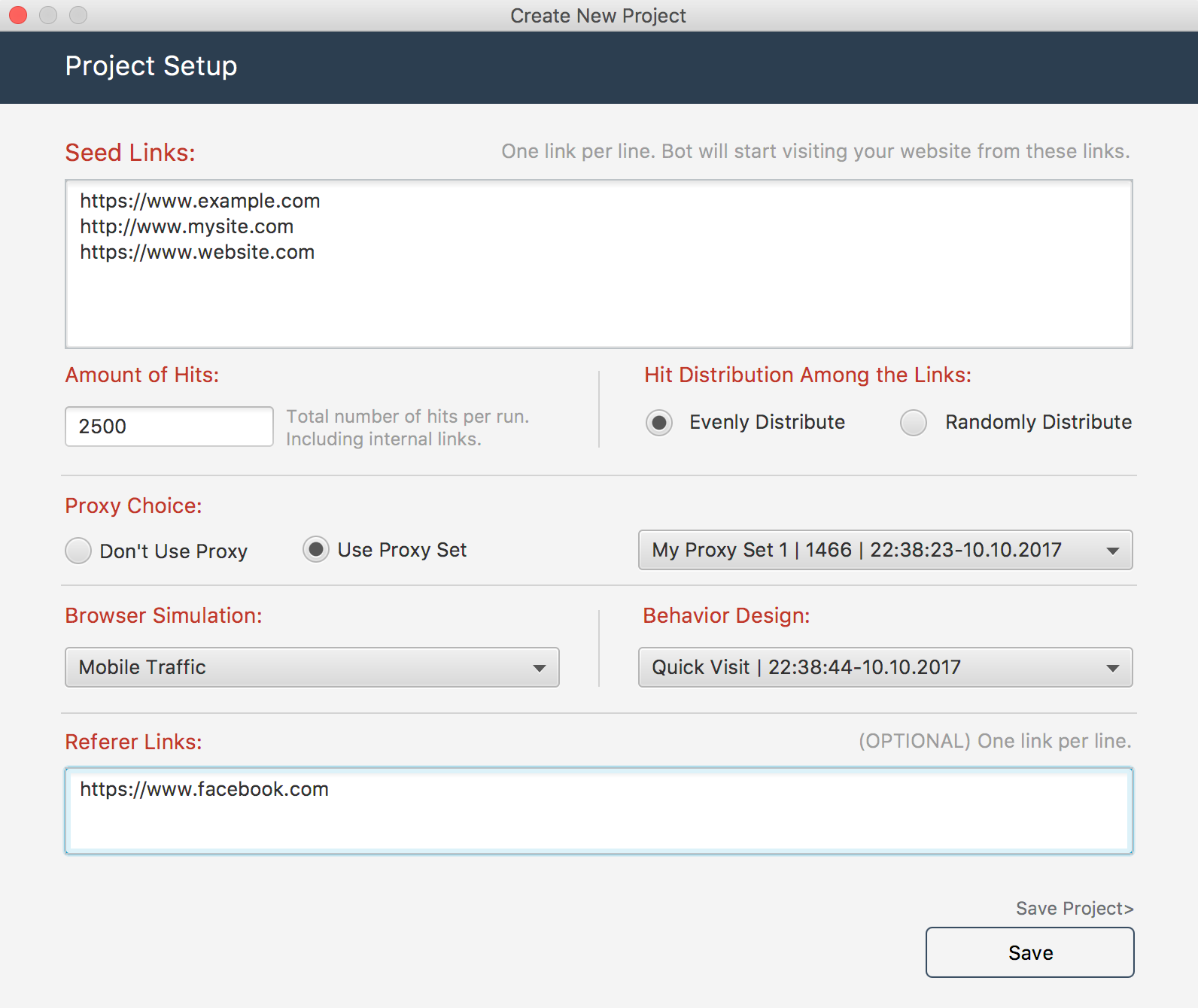Click the https://www.facebook.com referer link text
The height and width of the screenshot is (1008, 1198).
click(x=204, y=789)
